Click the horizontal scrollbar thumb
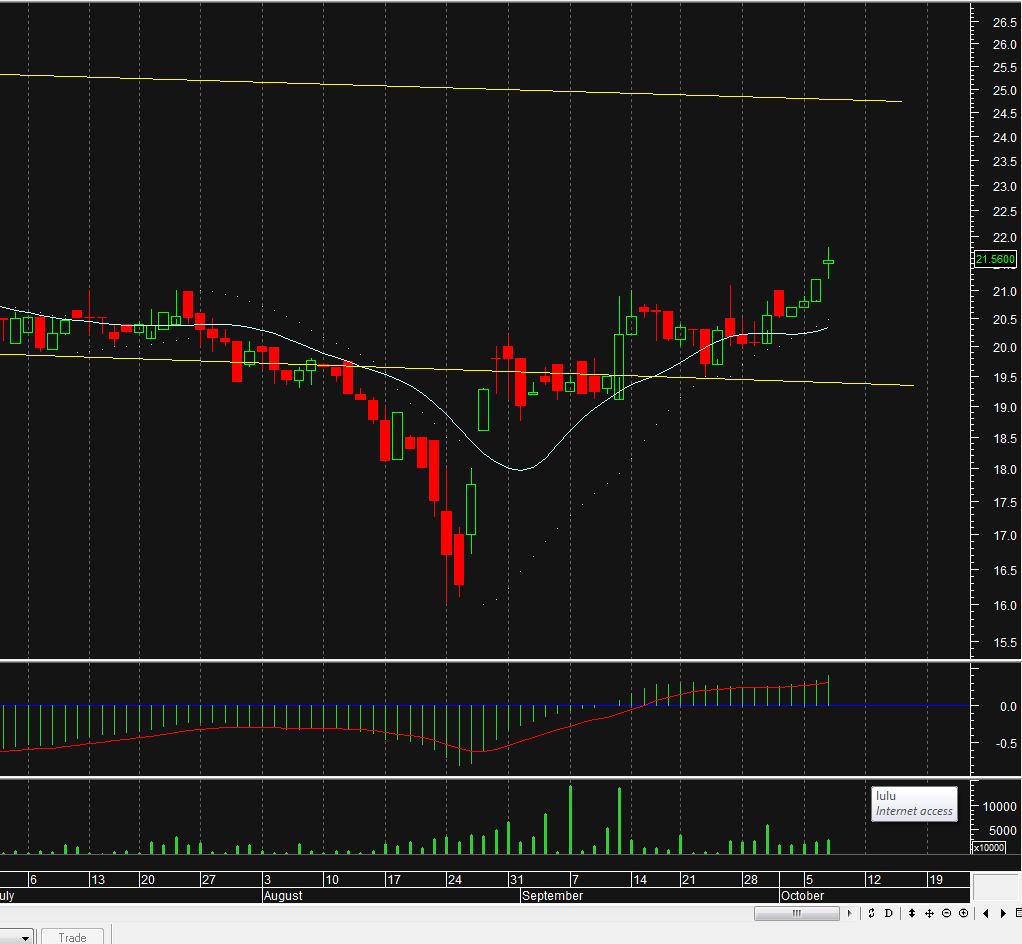The image size is (1022, 944). tap(796, 913)
